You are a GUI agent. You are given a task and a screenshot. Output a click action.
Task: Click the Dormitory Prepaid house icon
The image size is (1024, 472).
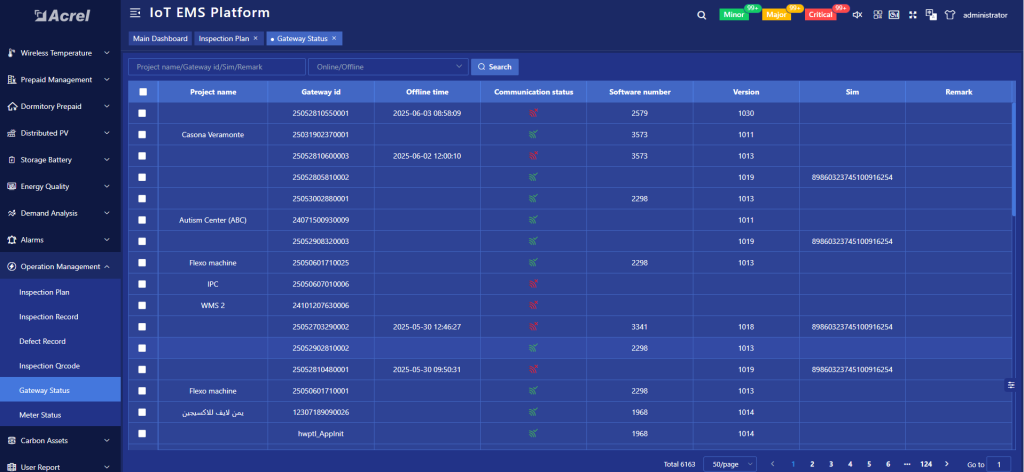coord(11,106)
